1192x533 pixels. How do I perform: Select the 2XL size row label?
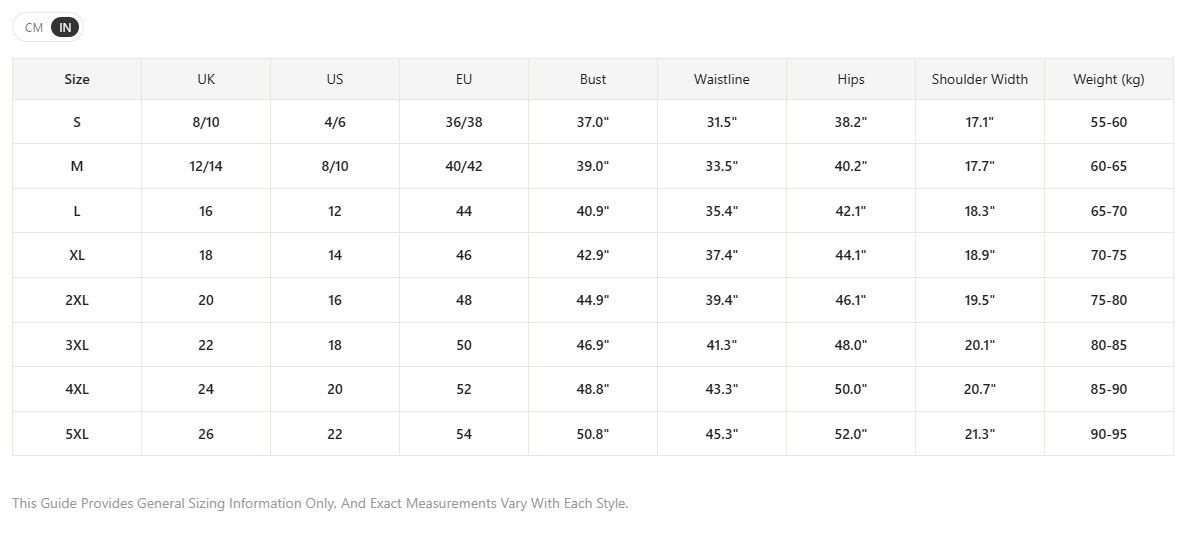coord(77,300)
